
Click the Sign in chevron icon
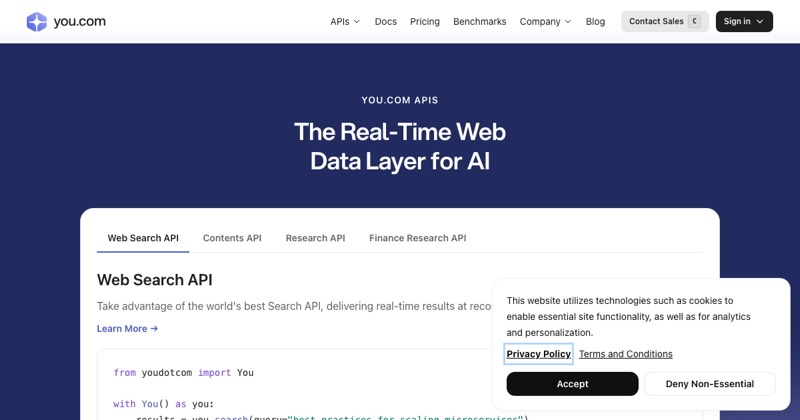pyautogui.click(x=760, y=21)
